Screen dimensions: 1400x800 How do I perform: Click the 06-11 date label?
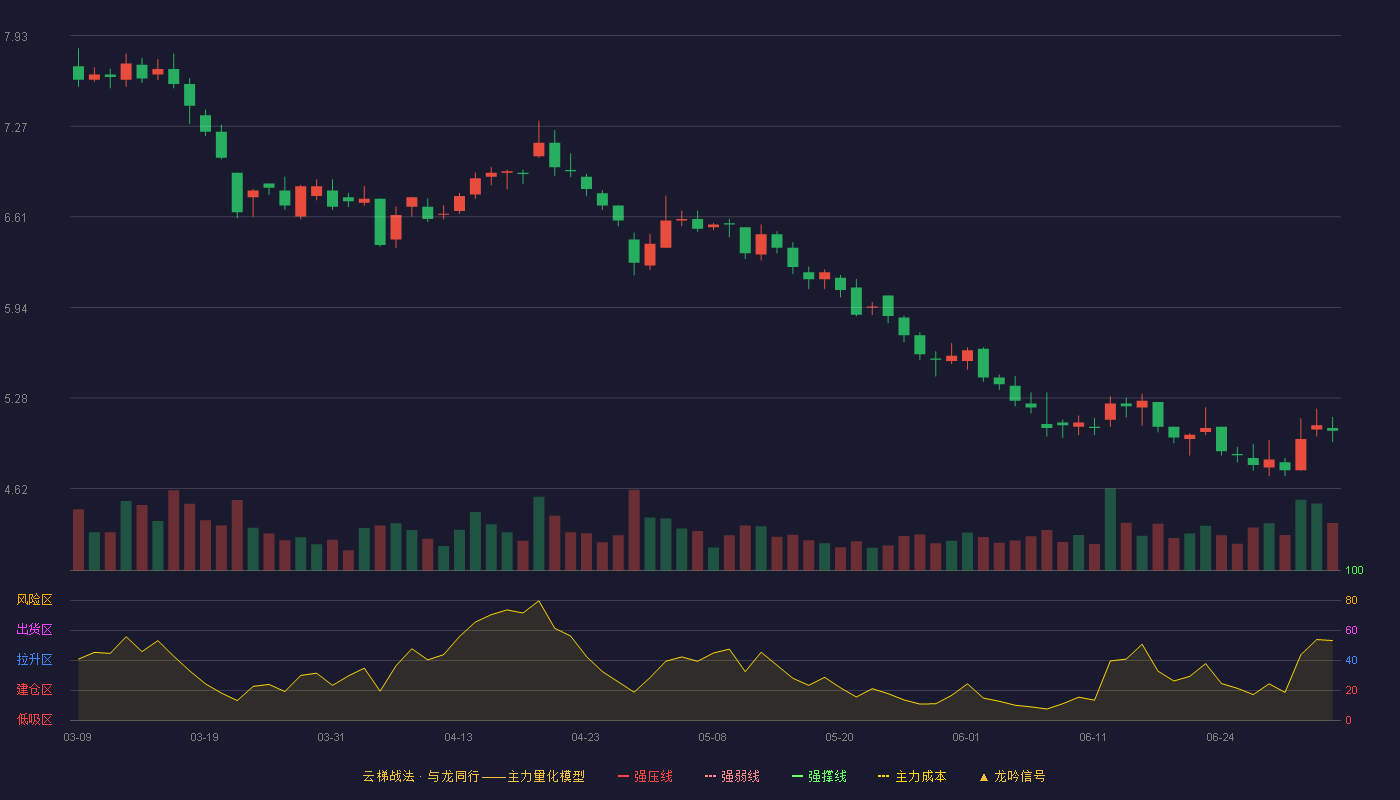(x=1093, y=737)
